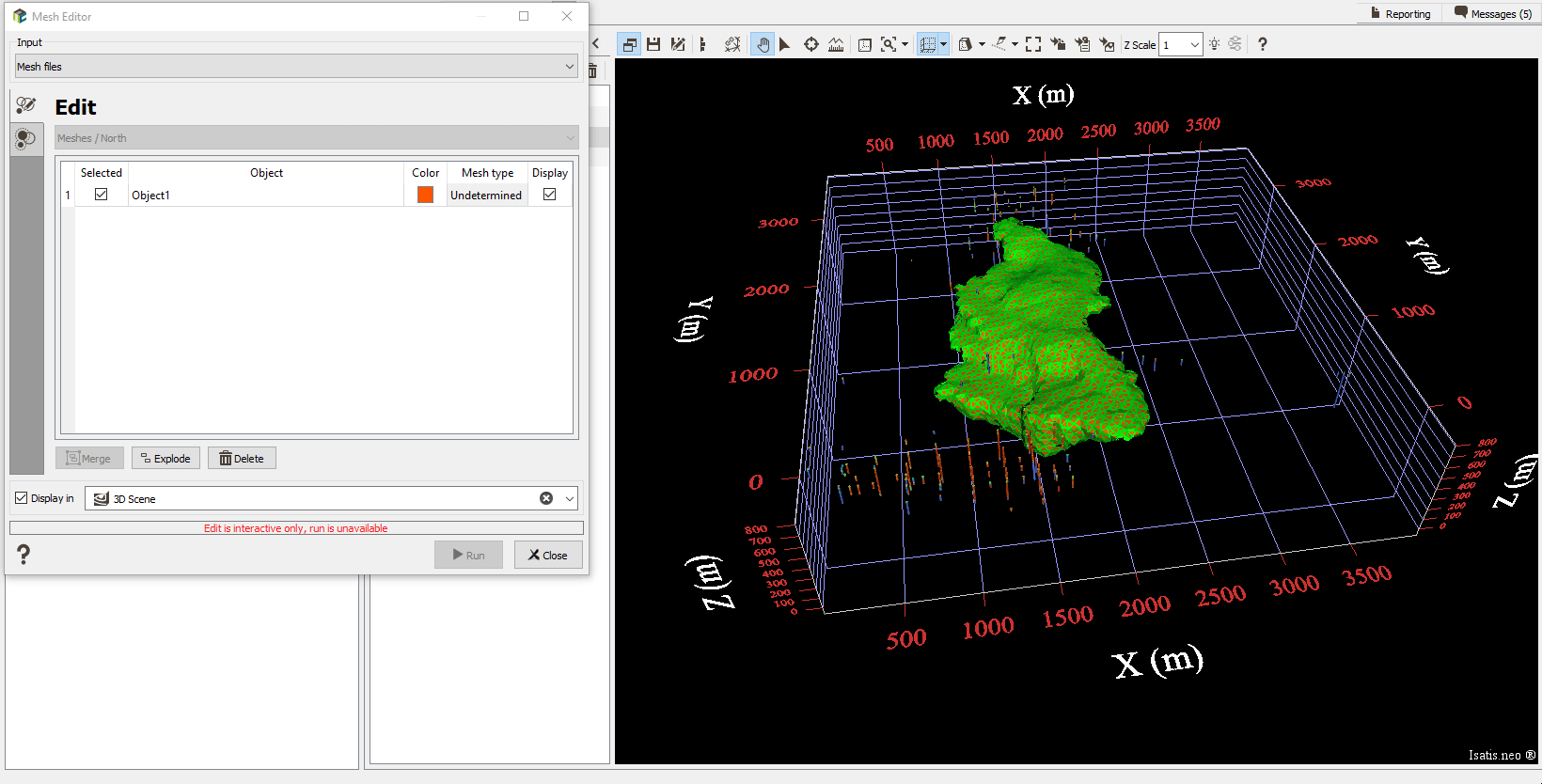Click the save icon in 3D toolbar
Image resolution: width=1542 pixels, height=784 pixels.
653,44
